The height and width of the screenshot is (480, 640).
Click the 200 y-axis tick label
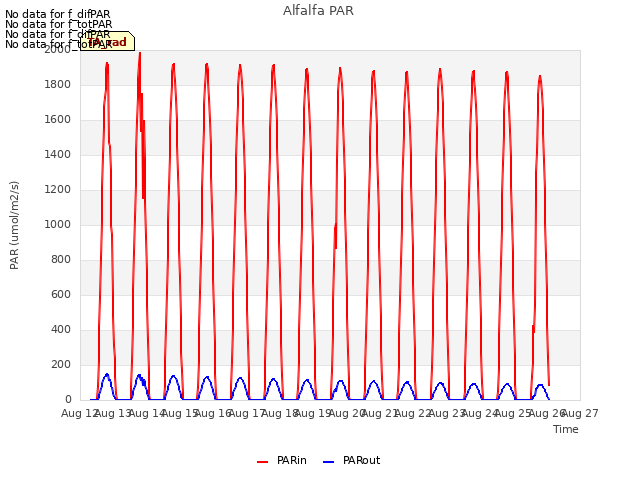pos(61,364)
